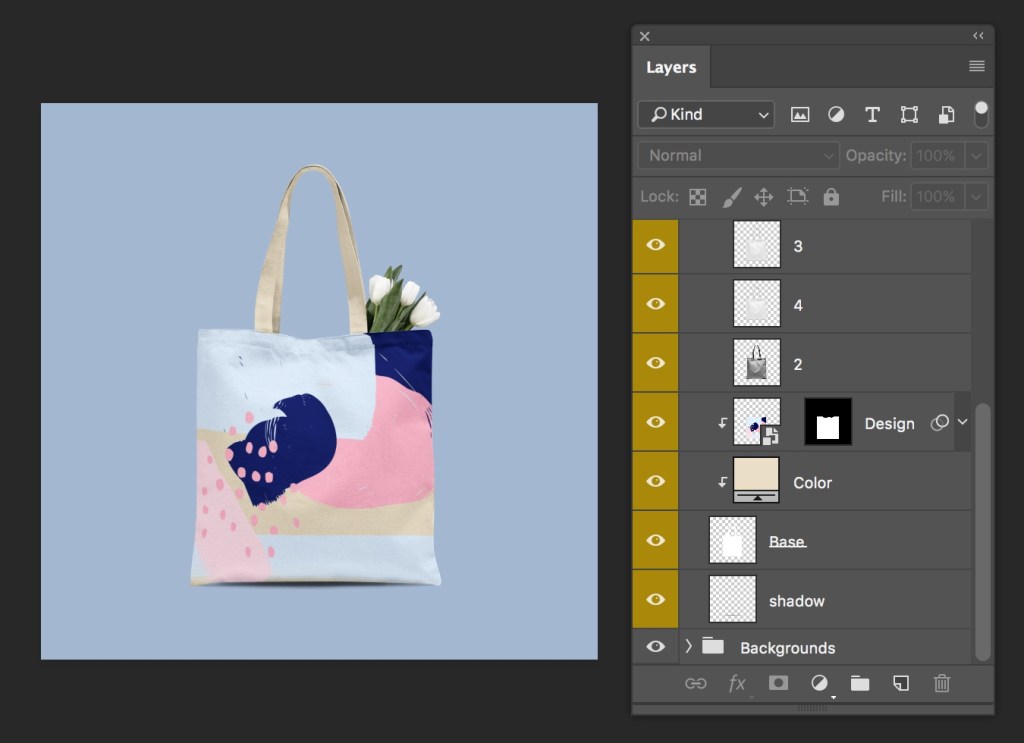Click the Delete layer button
The height and width of the screenshot is (743, 1024).
click(941, 684)
